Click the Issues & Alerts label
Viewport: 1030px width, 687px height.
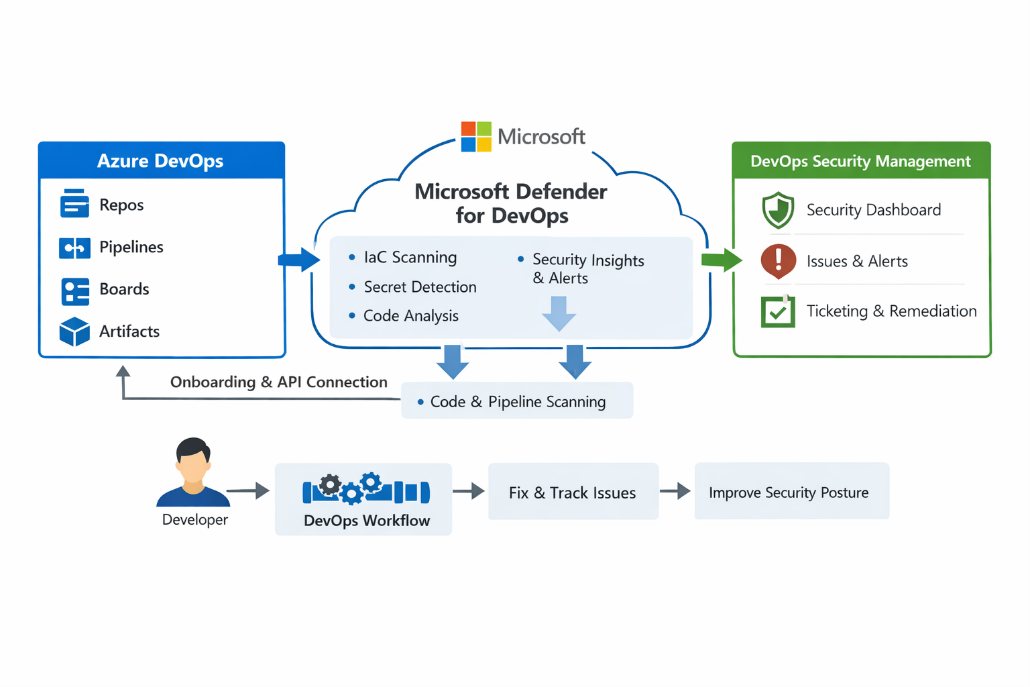tap(857, 261)
